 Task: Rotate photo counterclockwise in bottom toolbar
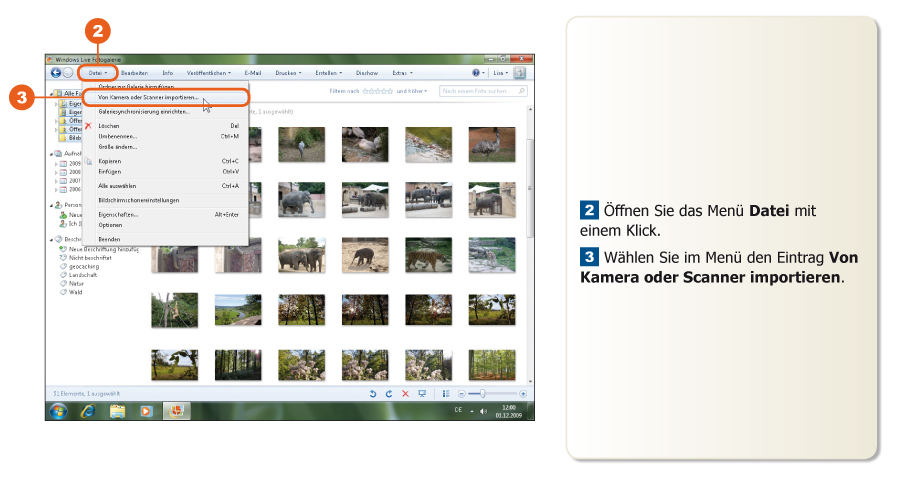[x=372, y=394]
